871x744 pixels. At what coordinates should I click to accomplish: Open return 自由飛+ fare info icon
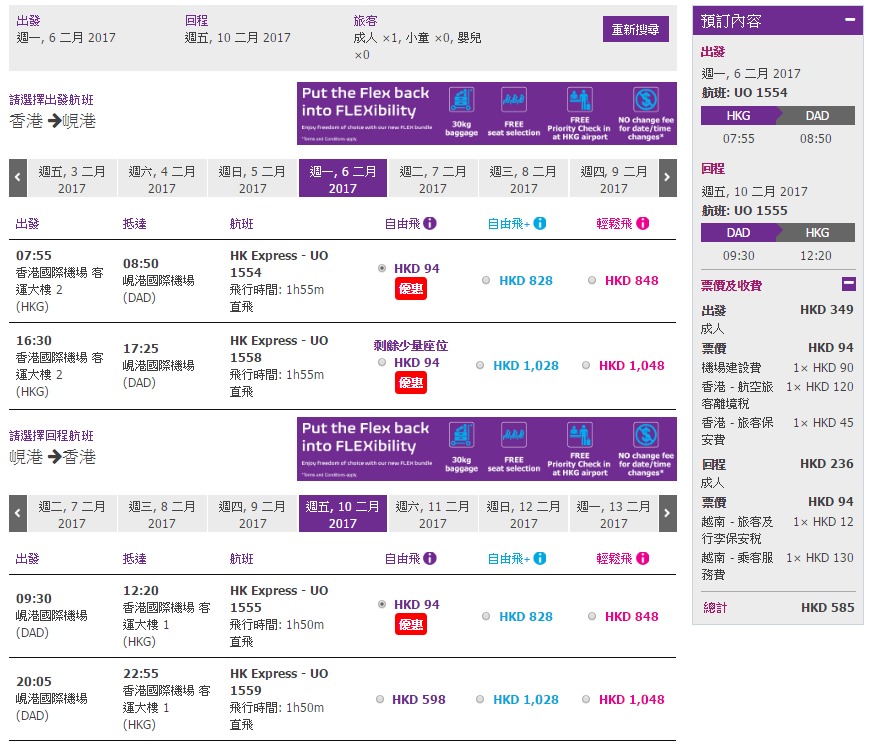[x=540, y=558]
